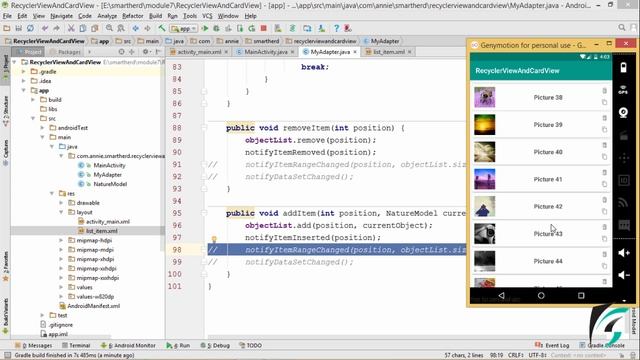Duplicate Picture 42 with its copy icon
The width and height of the screenshot is (640, 360).
coord(604,212)
